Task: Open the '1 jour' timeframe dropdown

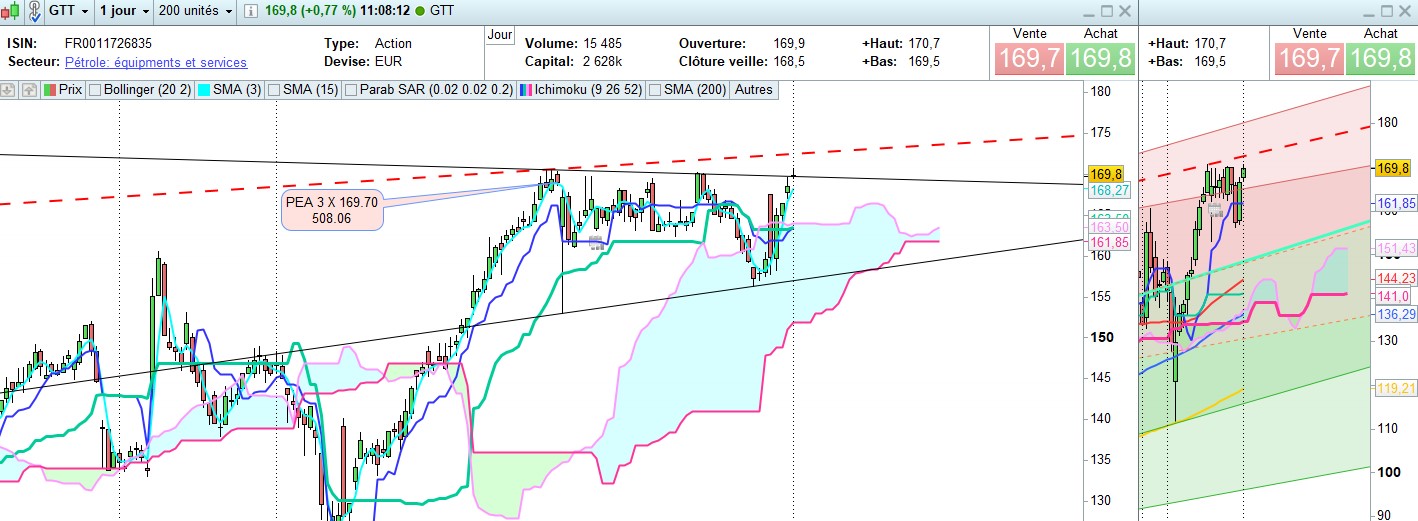Action: [125, 11]
